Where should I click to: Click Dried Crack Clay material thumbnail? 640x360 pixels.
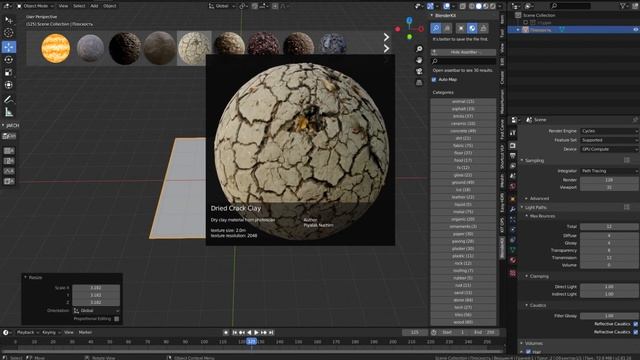[x=194, y=48]
